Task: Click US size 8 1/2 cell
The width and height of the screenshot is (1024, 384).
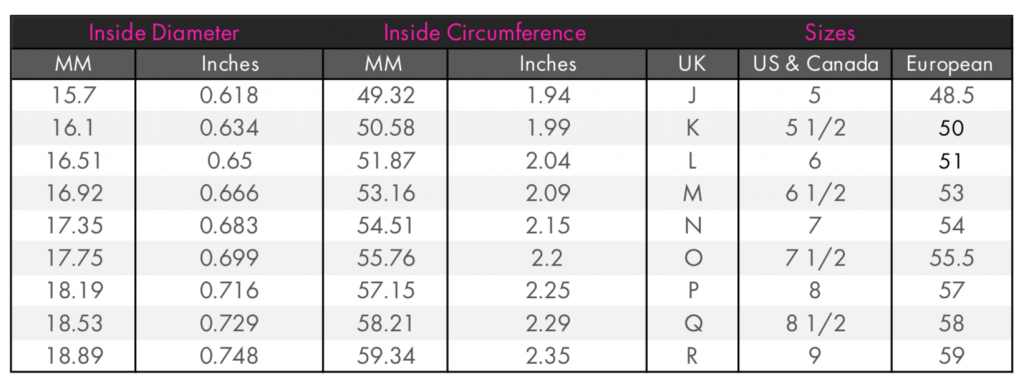Action: [x=815, y=324]
